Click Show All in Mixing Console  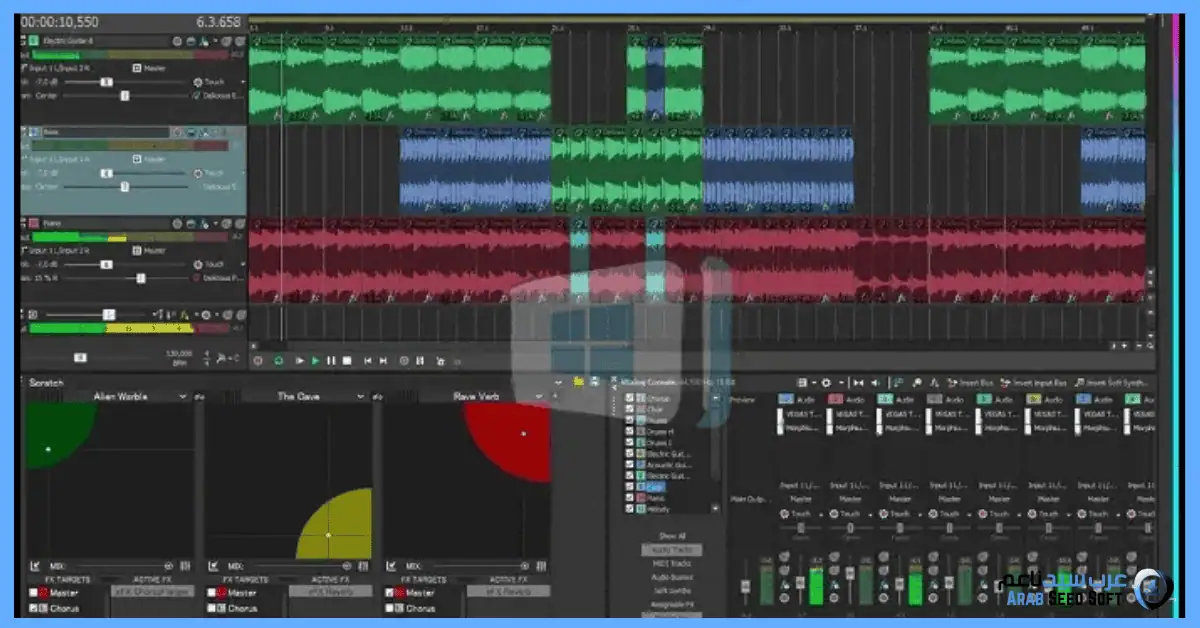(672, 537)
